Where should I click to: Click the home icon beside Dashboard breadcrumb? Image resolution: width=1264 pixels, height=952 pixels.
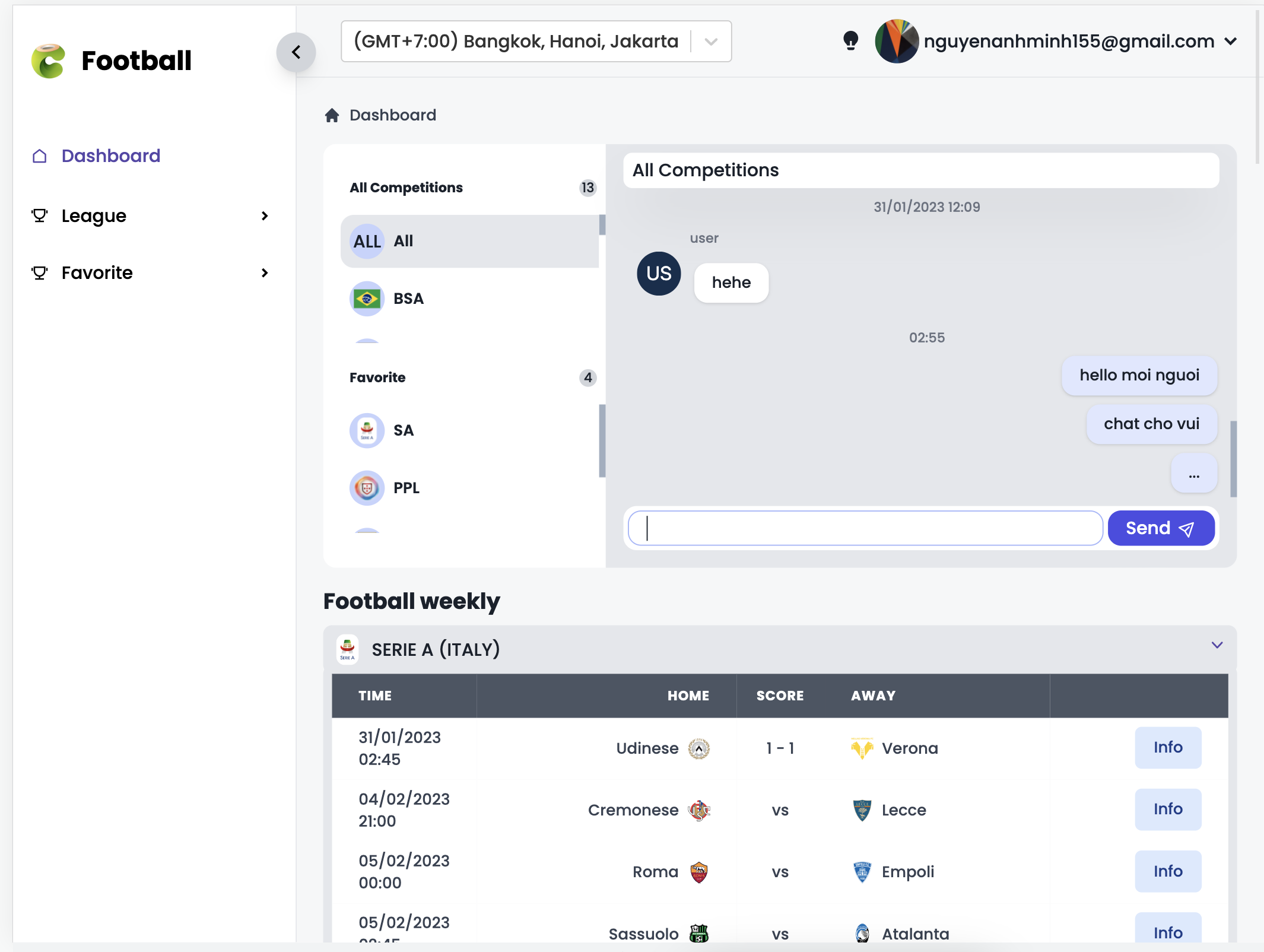pyautogui.click(x=332, y=115)
